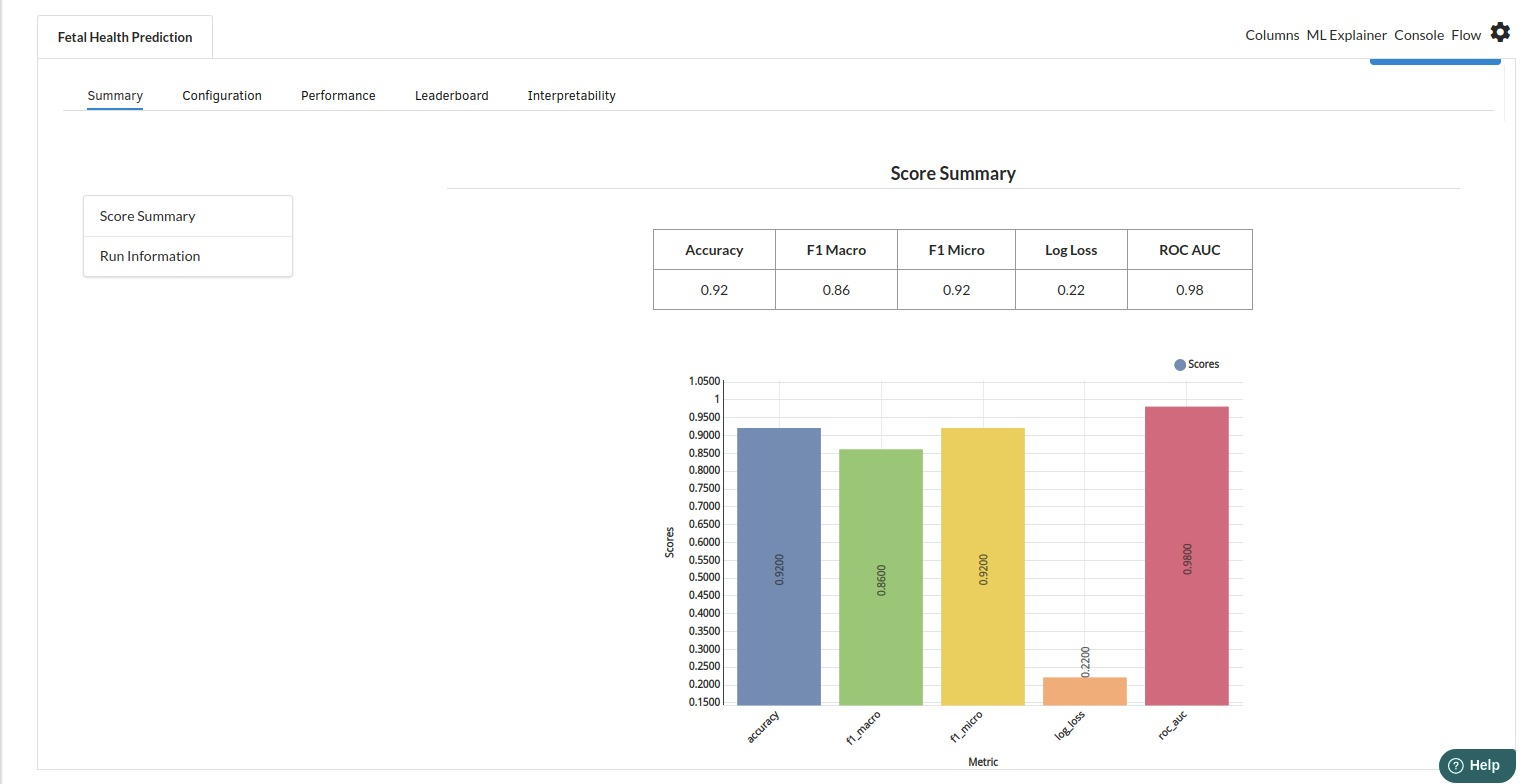The height and width of the screenshot is (784, 1532).
Task: Switch to the Configuration tab
Action: pos(222,96)
